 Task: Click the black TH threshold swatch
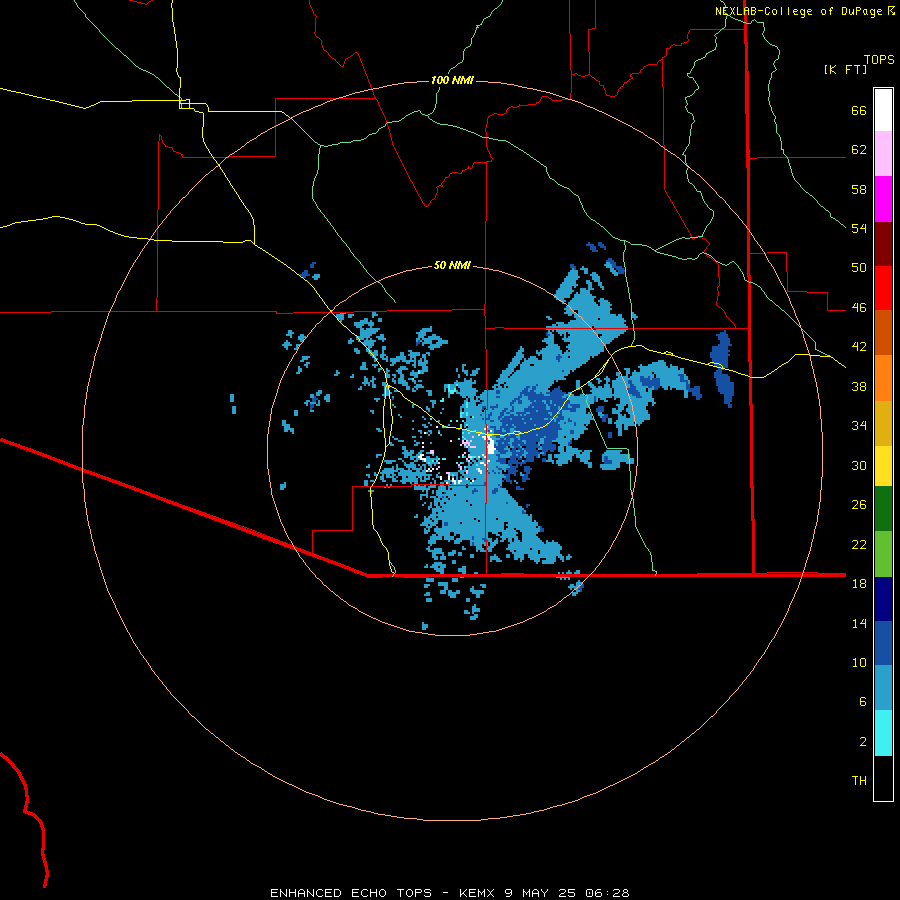(x=883, y=778)
